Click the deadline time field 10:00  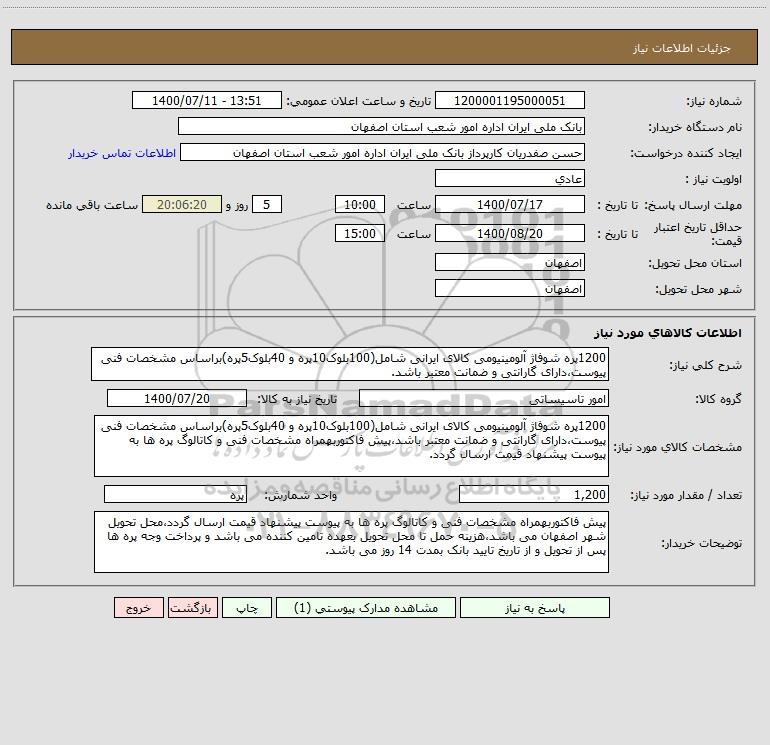pos(359,204)
